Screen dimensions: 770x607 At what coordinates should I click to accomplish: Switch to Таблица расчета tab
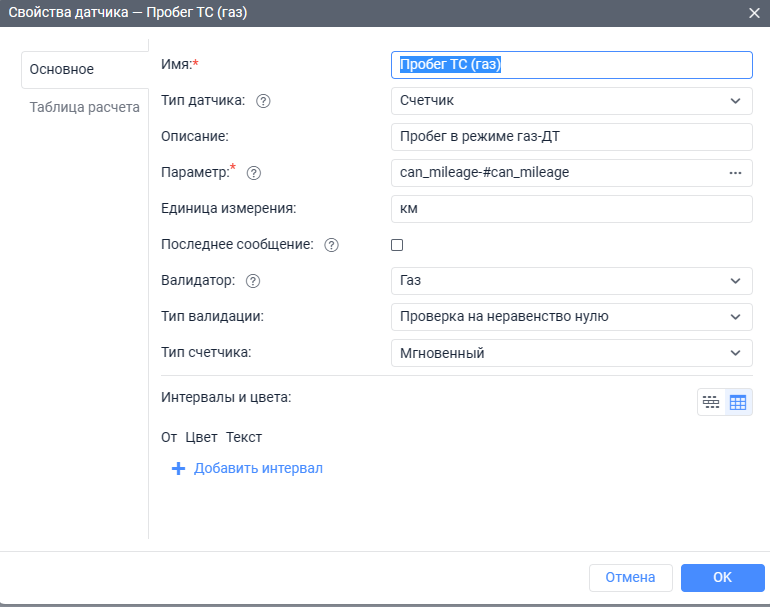[84, 107]
